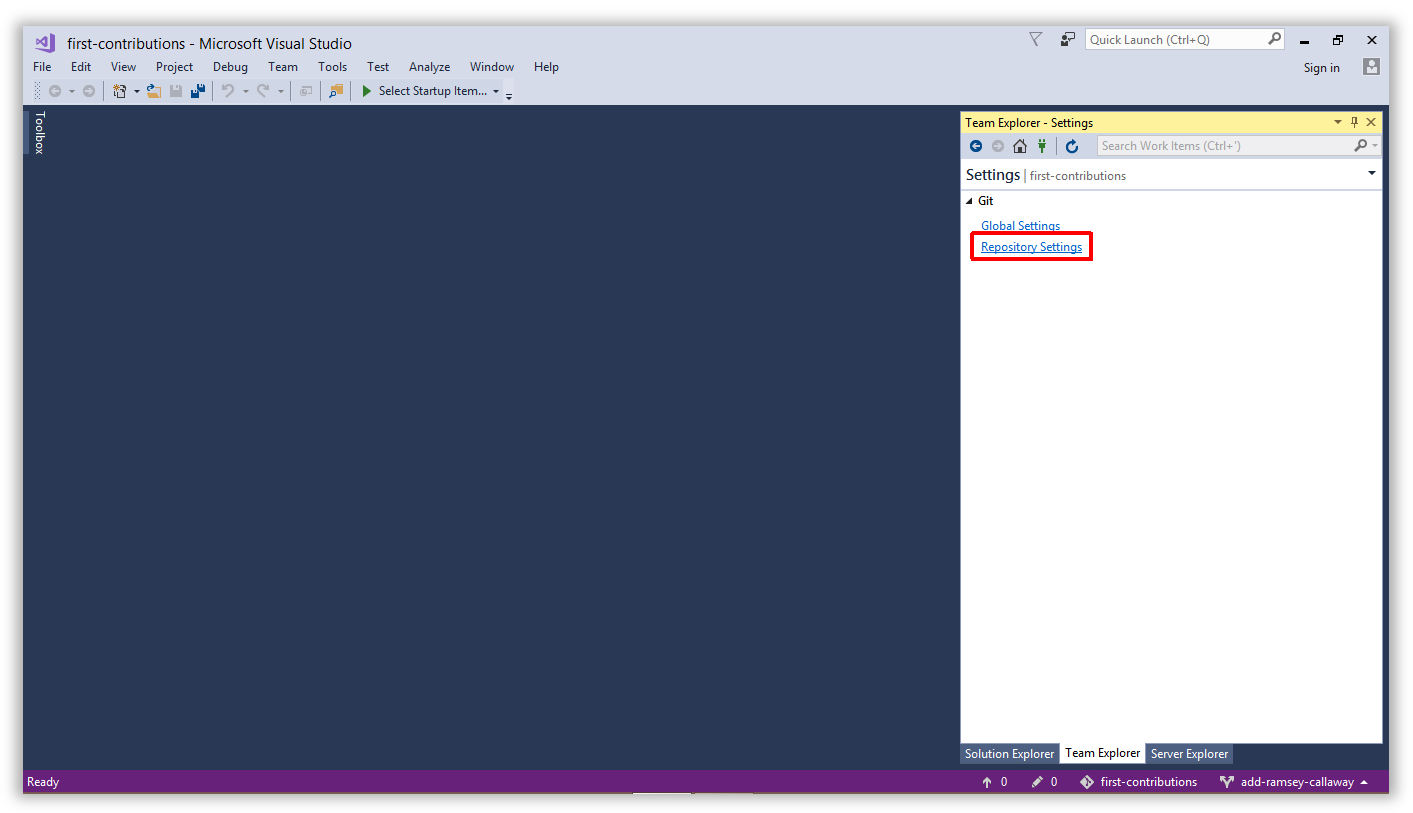The width and height of the screenshot is (1413, 813).
Task: Click the Navigate Backward toolbar icon
Action: [x=55, y=91]
